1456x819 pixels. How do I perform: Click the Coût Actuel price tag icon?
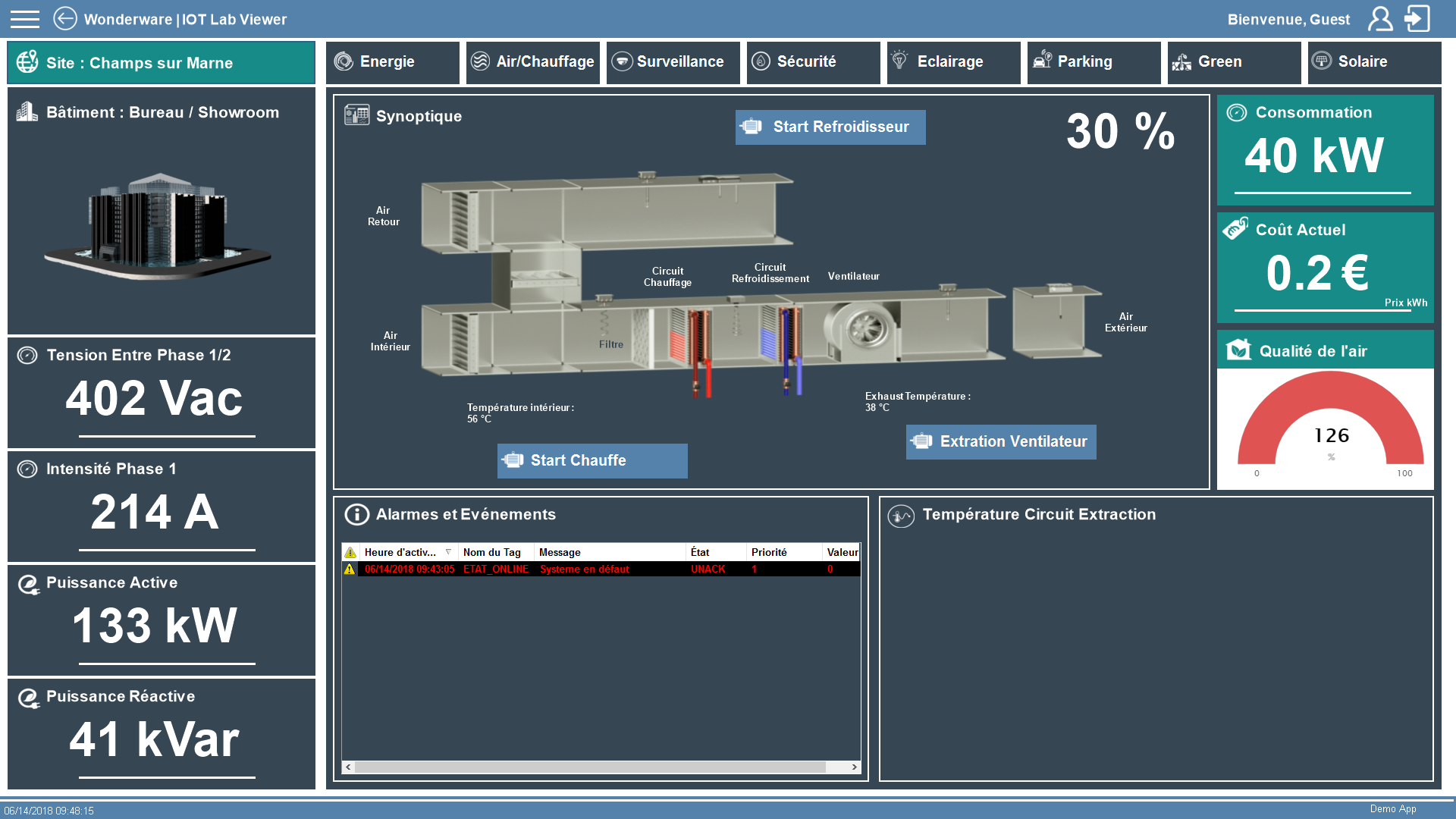click(1235, 228)
